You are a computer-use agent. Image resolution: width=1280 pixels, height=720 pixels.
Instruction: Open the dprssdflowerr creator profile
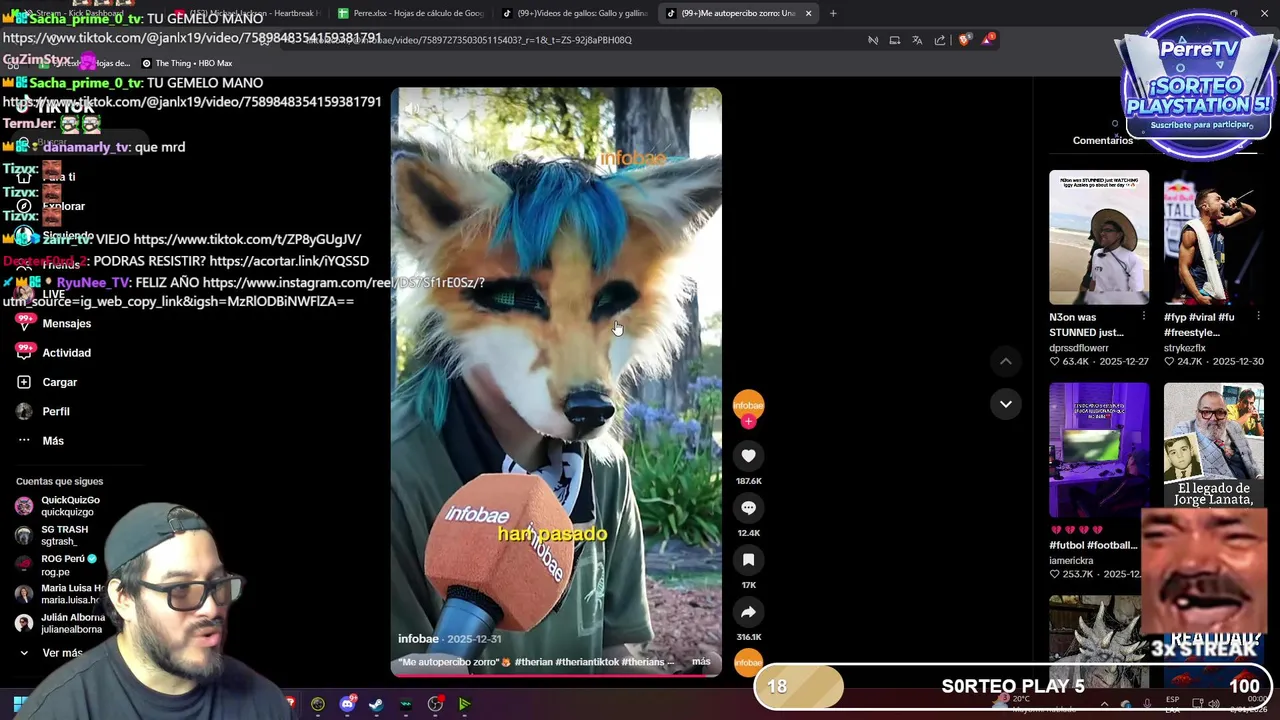pos(1079,348)
